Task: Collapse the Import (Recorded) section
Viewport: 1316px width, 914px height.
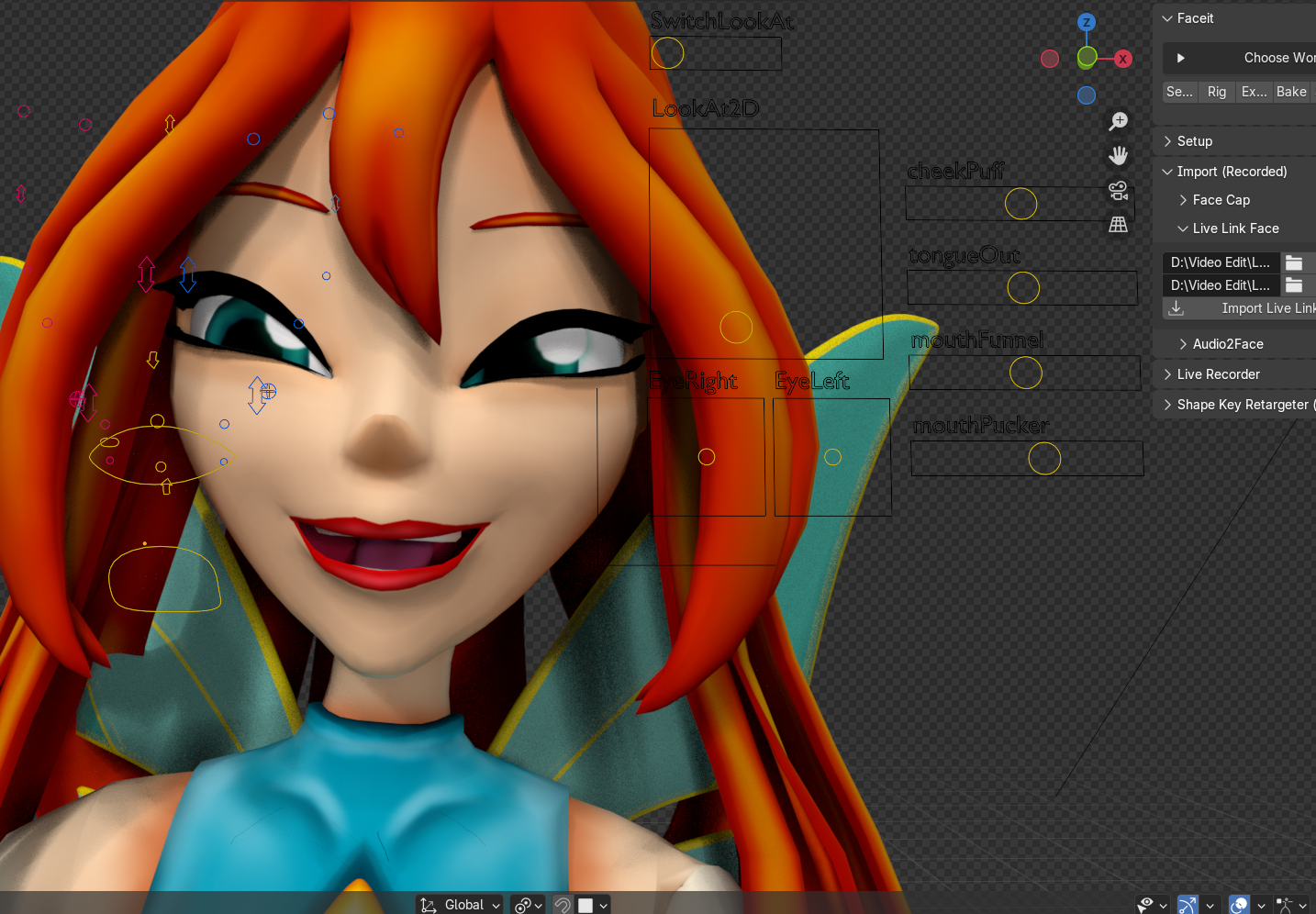Action: [x=1167, y=172]
